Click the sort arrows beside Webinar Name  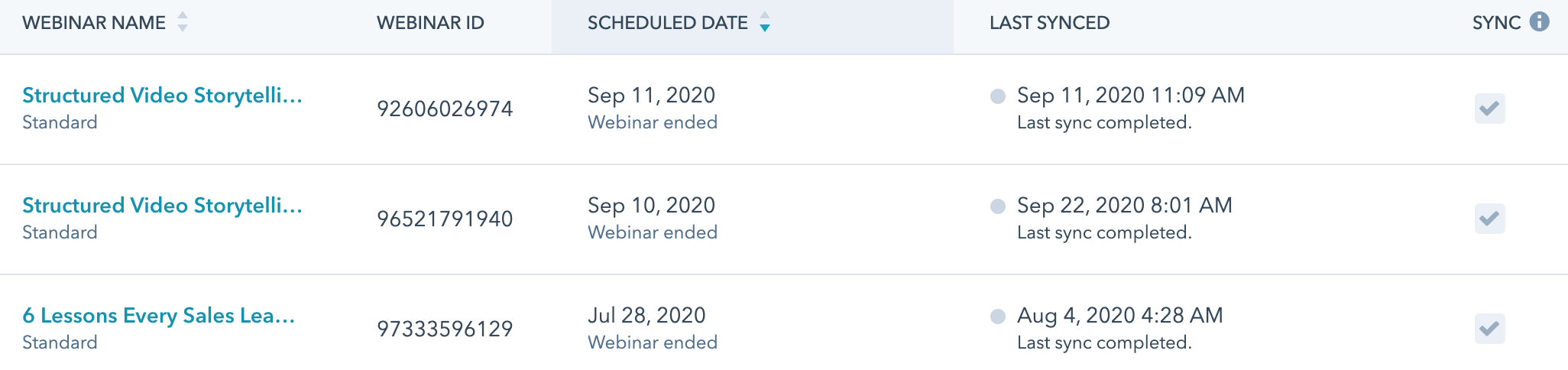click(183, 21)
